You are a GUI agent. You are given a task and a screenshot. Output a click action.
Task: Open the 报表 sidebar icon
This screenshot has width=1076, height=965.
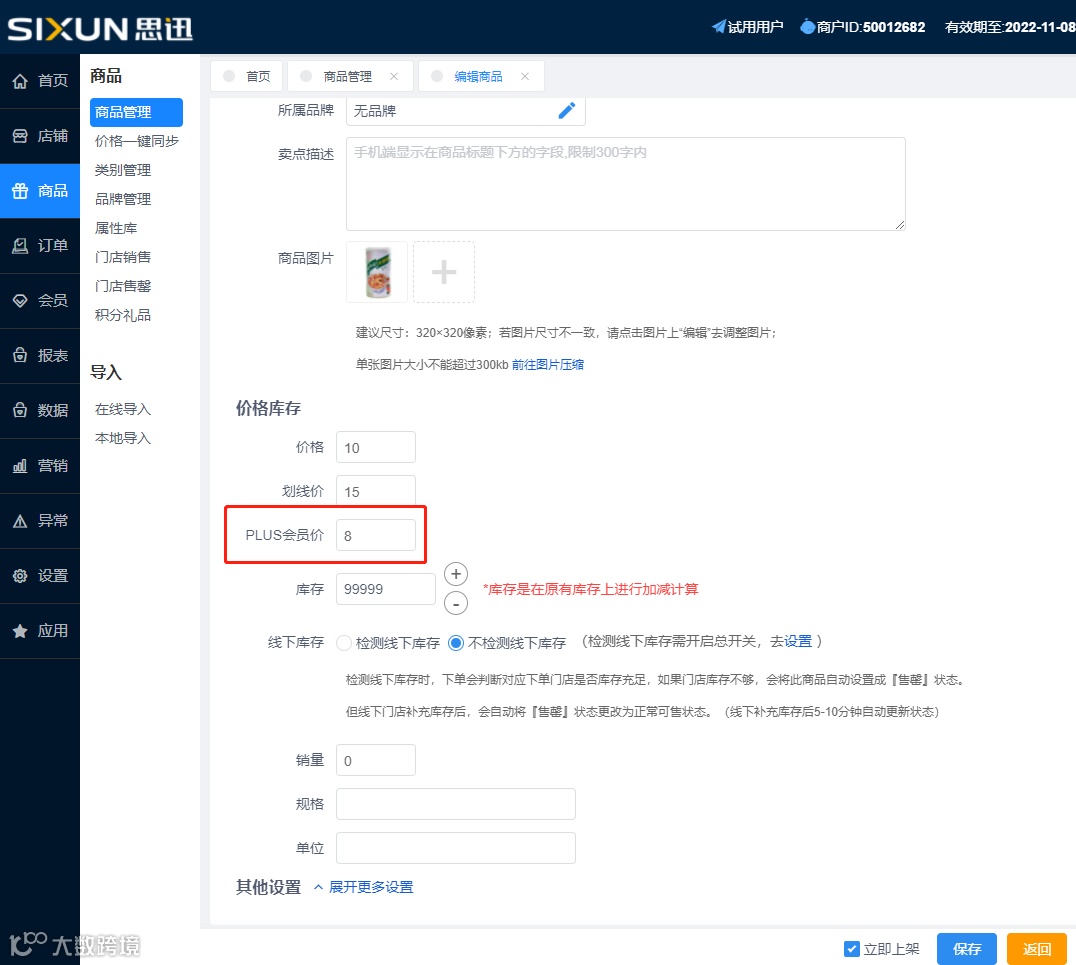pos(40,355)
